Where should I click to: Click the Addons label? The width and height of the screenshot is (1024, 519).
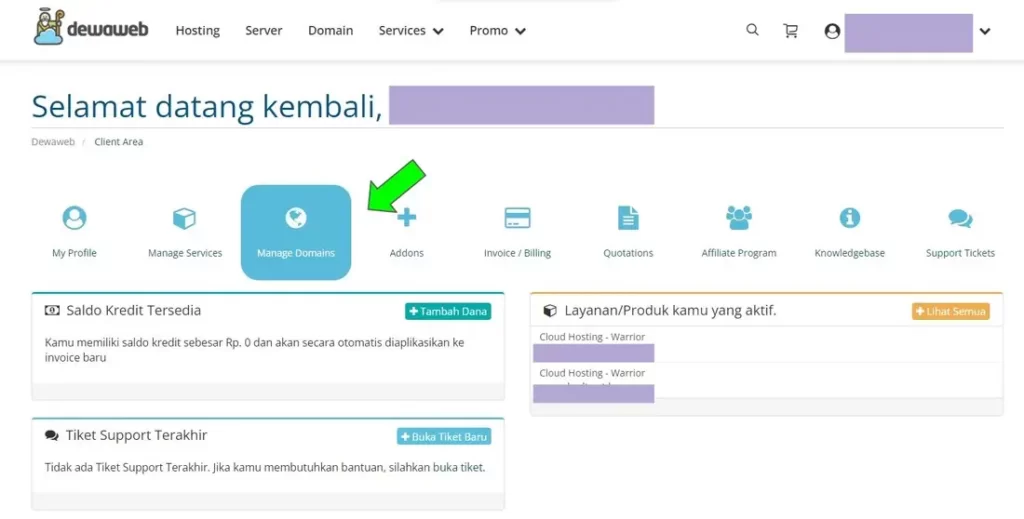pos(407,253)
